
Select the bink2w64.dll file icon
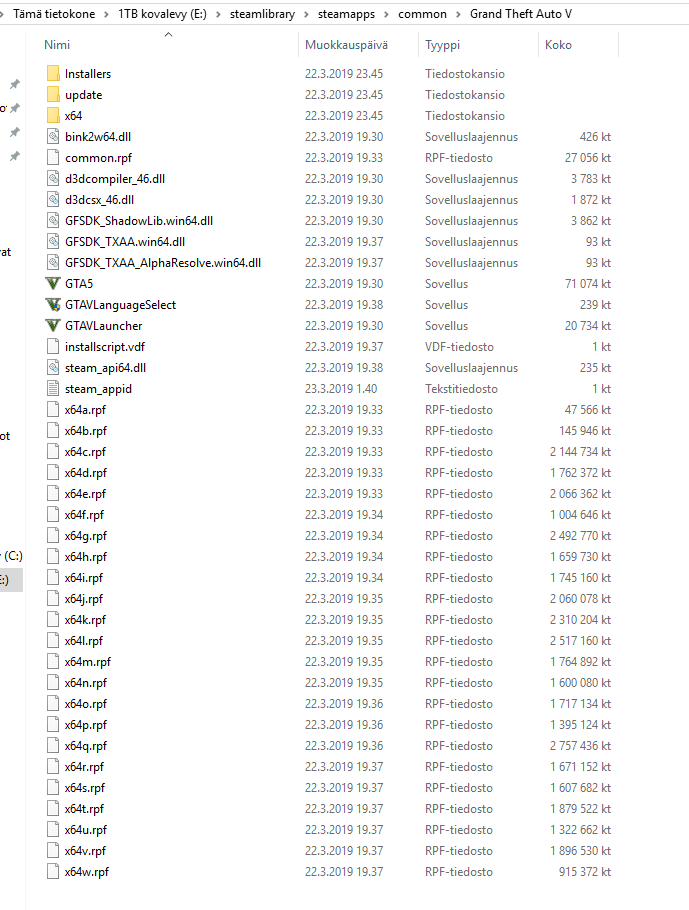coord(53,136)
